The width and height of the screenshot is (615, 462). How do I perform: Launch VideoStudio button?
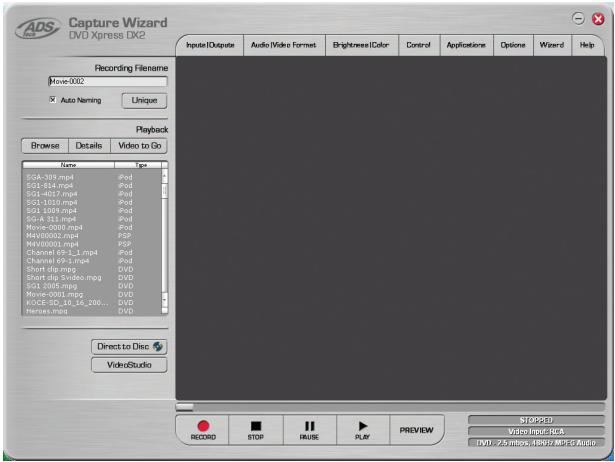[x=129, y=365]
